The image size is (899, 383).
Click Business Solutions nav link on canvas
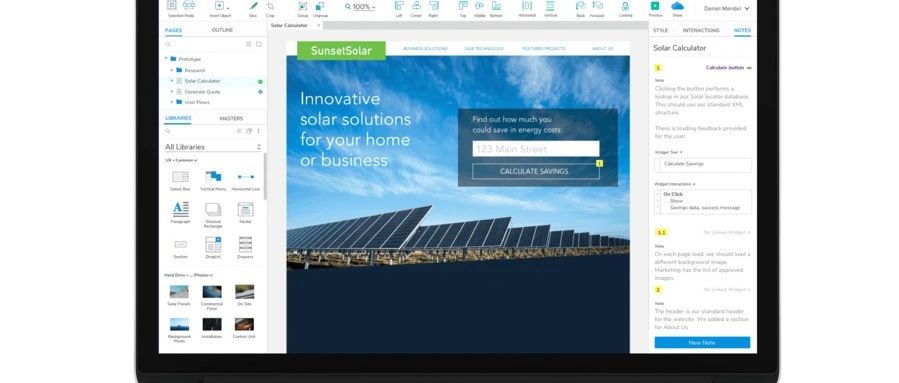coord(425,49)
